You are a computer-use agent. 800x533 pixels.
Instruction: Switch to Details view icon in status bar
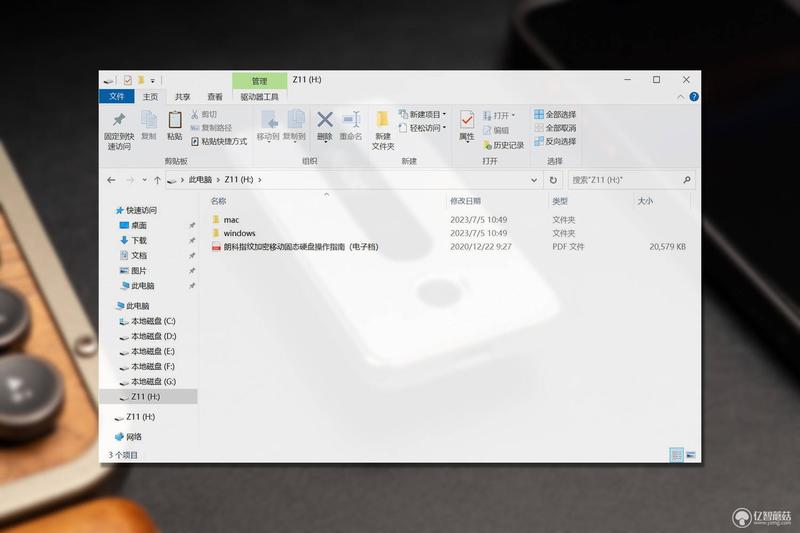tap(677, 454)
